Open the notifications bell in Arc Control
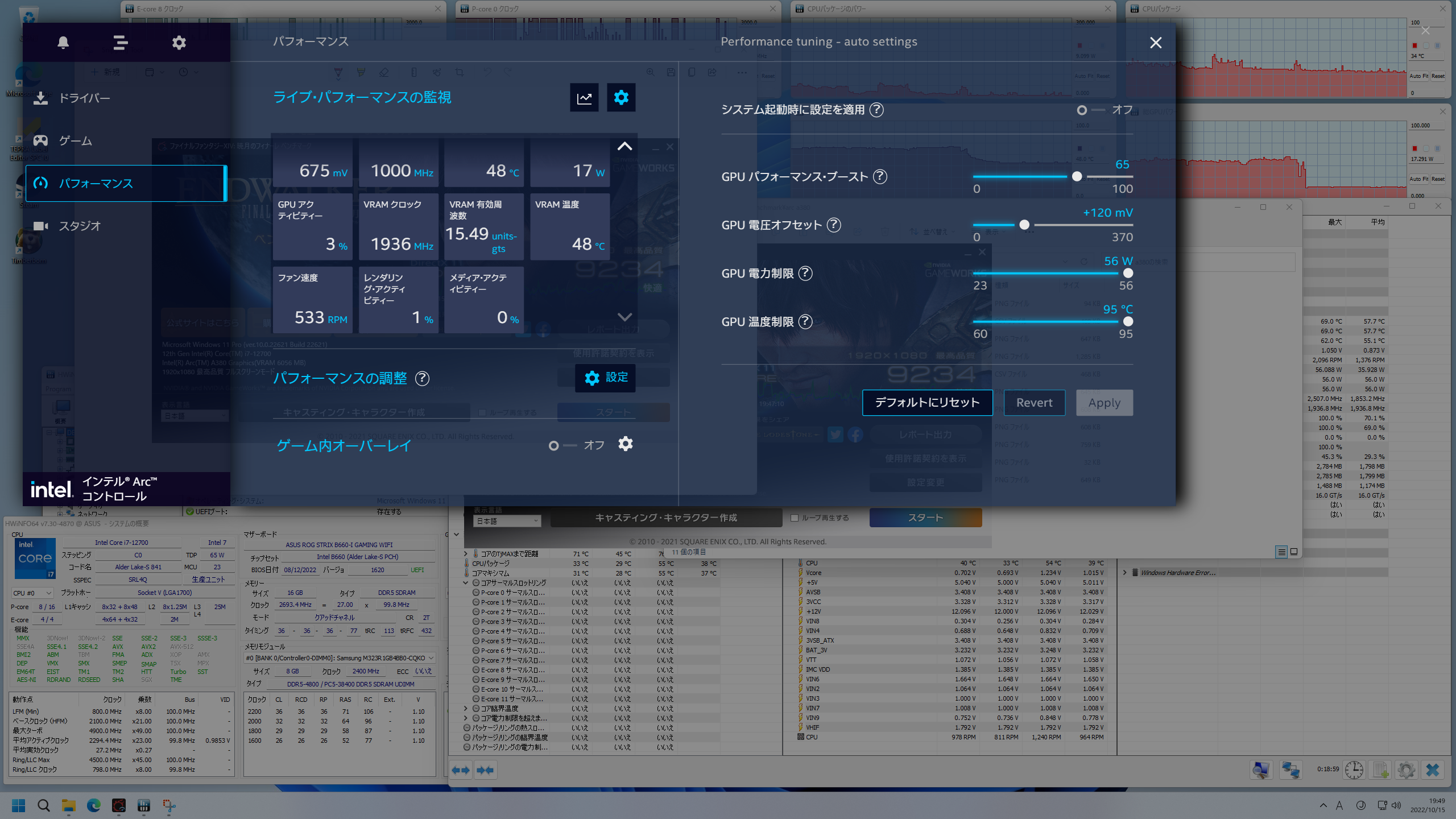The width and height of the screenshot is (1456, 819). pos(63,43)
